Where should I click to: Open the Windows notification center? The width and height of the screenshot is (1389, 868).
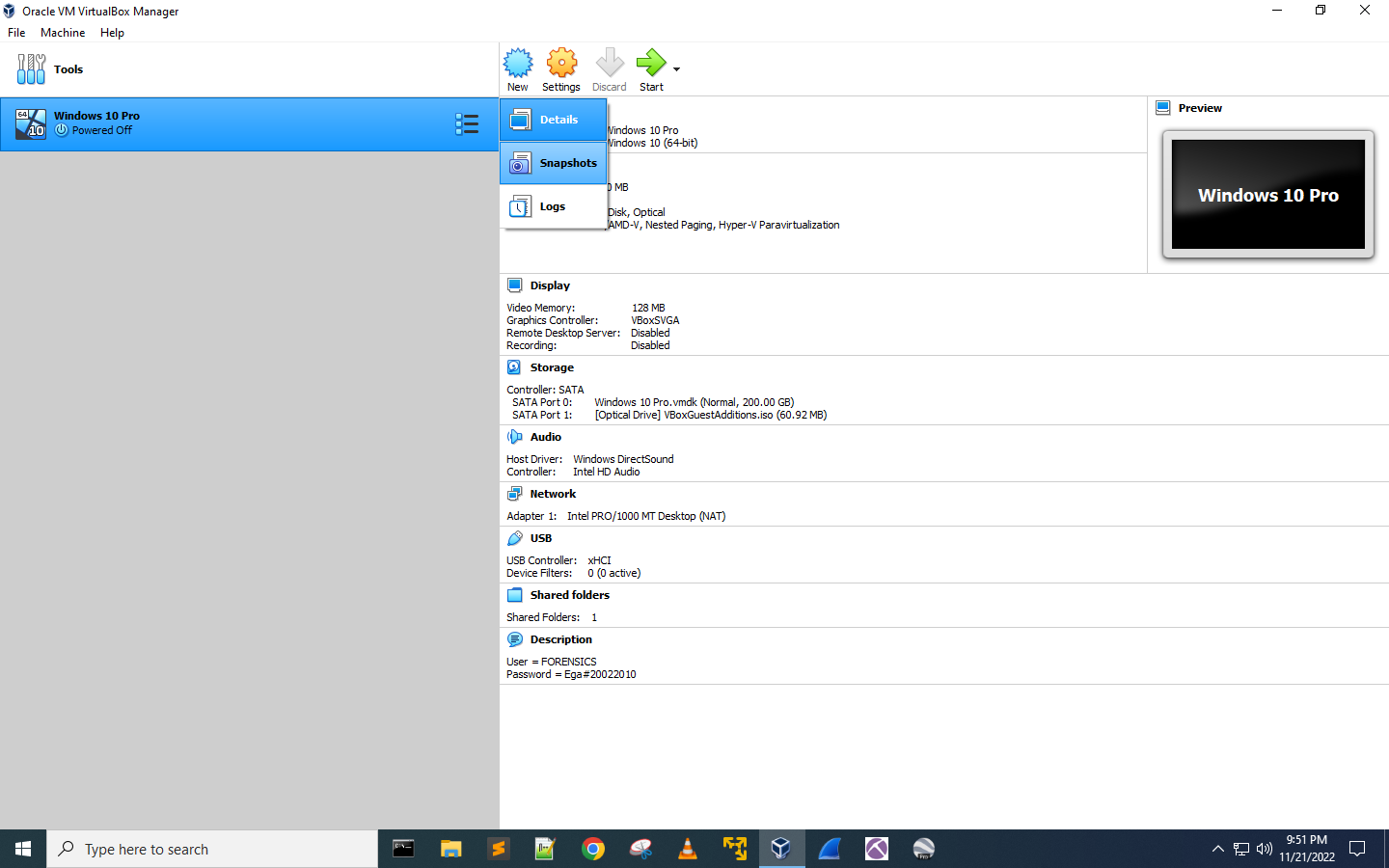click(x=1357, y=849)
